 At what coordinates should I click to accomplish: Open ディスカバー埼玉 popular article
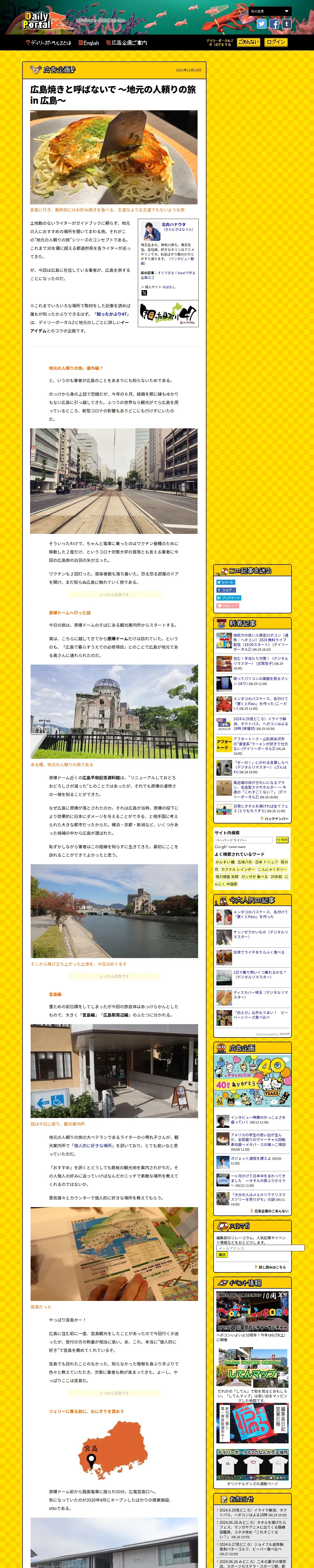point(261,995)
